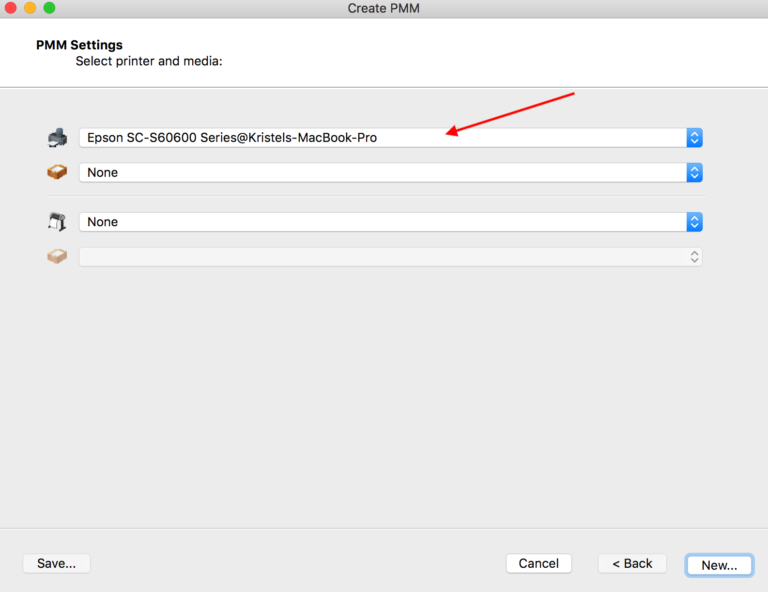Click the Create PMM window title
This screenshot has height=592, width=768.
pyautogui.click(x=384, y=8)
